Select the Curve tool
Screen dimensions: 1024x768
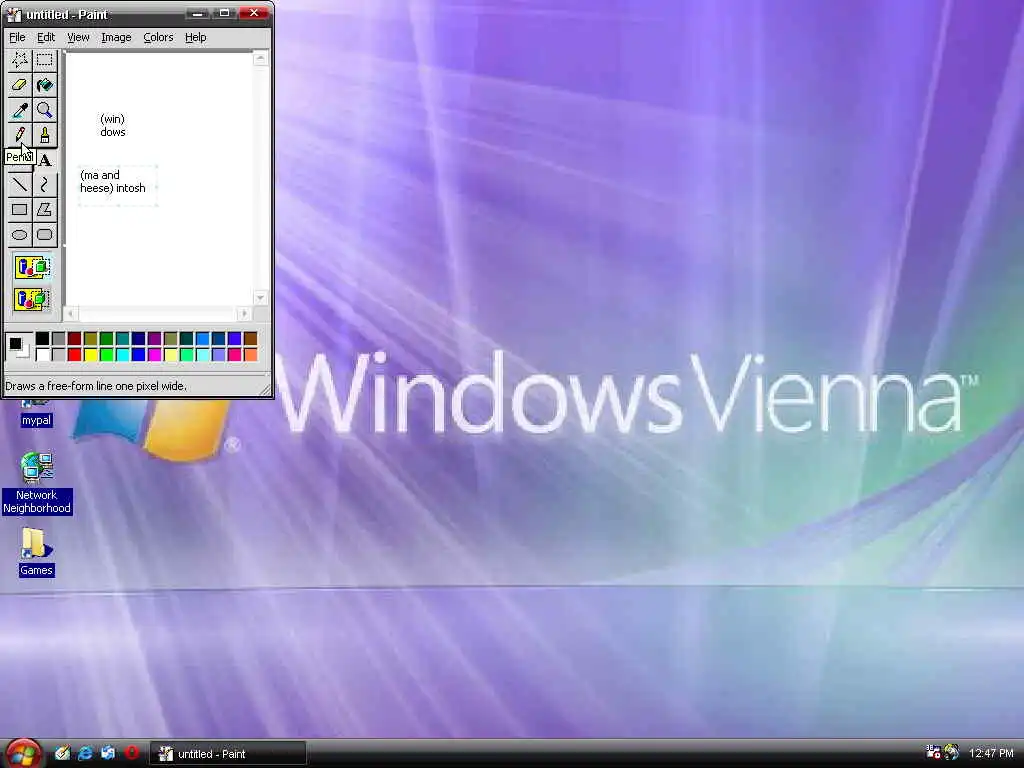click(44, 185)
